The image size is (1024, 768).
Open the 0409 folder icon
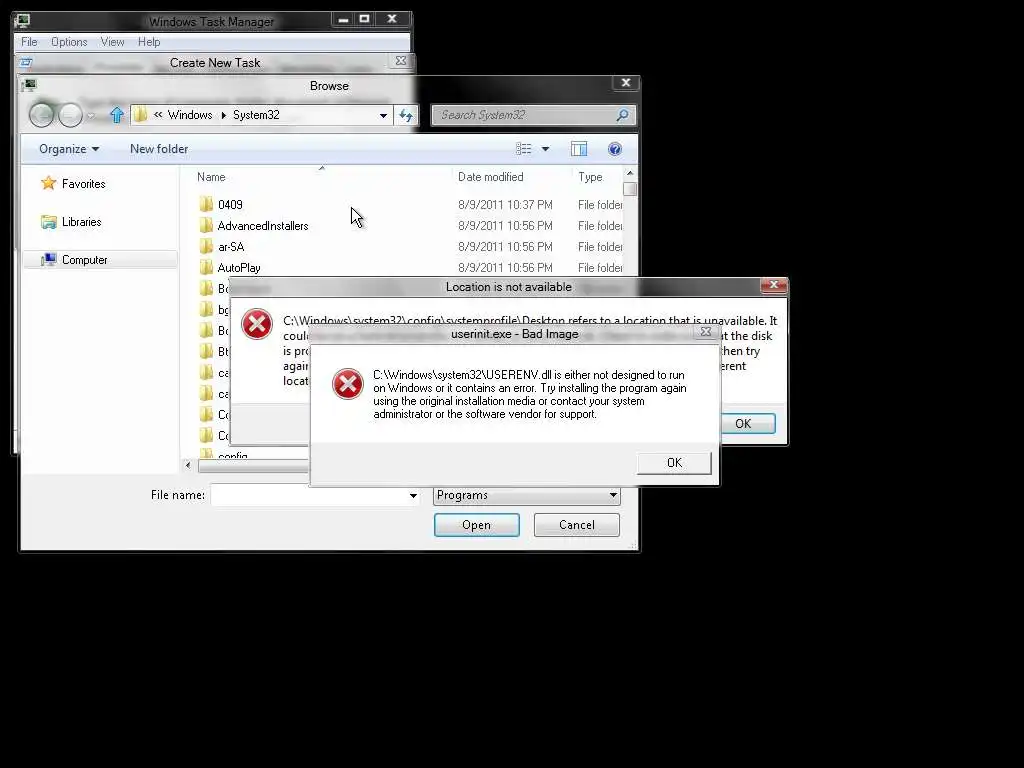click(206, 204)
